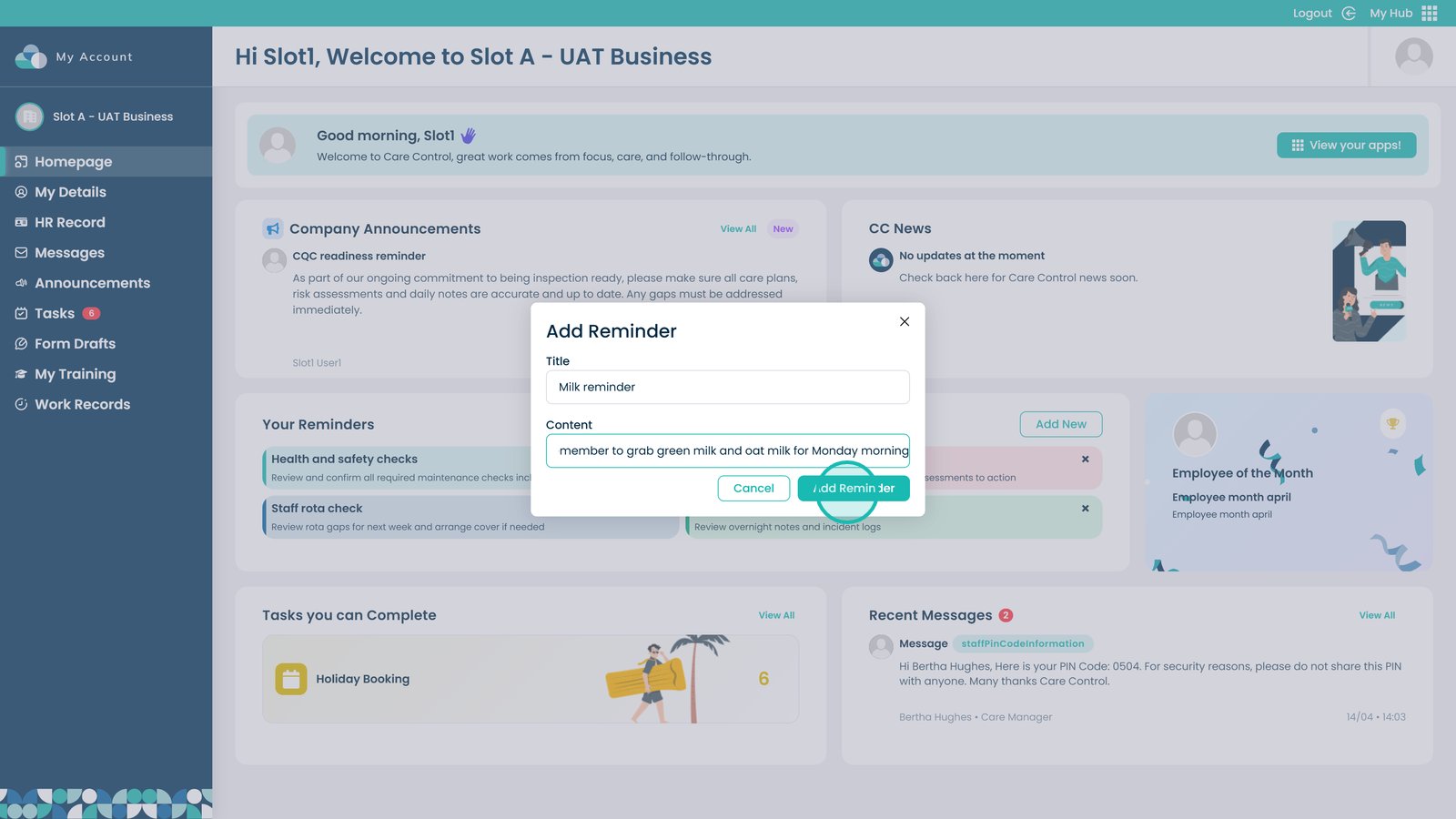Navigate to Messages in the sidebar
The image size is (1456, 819).
click(69, 253)
